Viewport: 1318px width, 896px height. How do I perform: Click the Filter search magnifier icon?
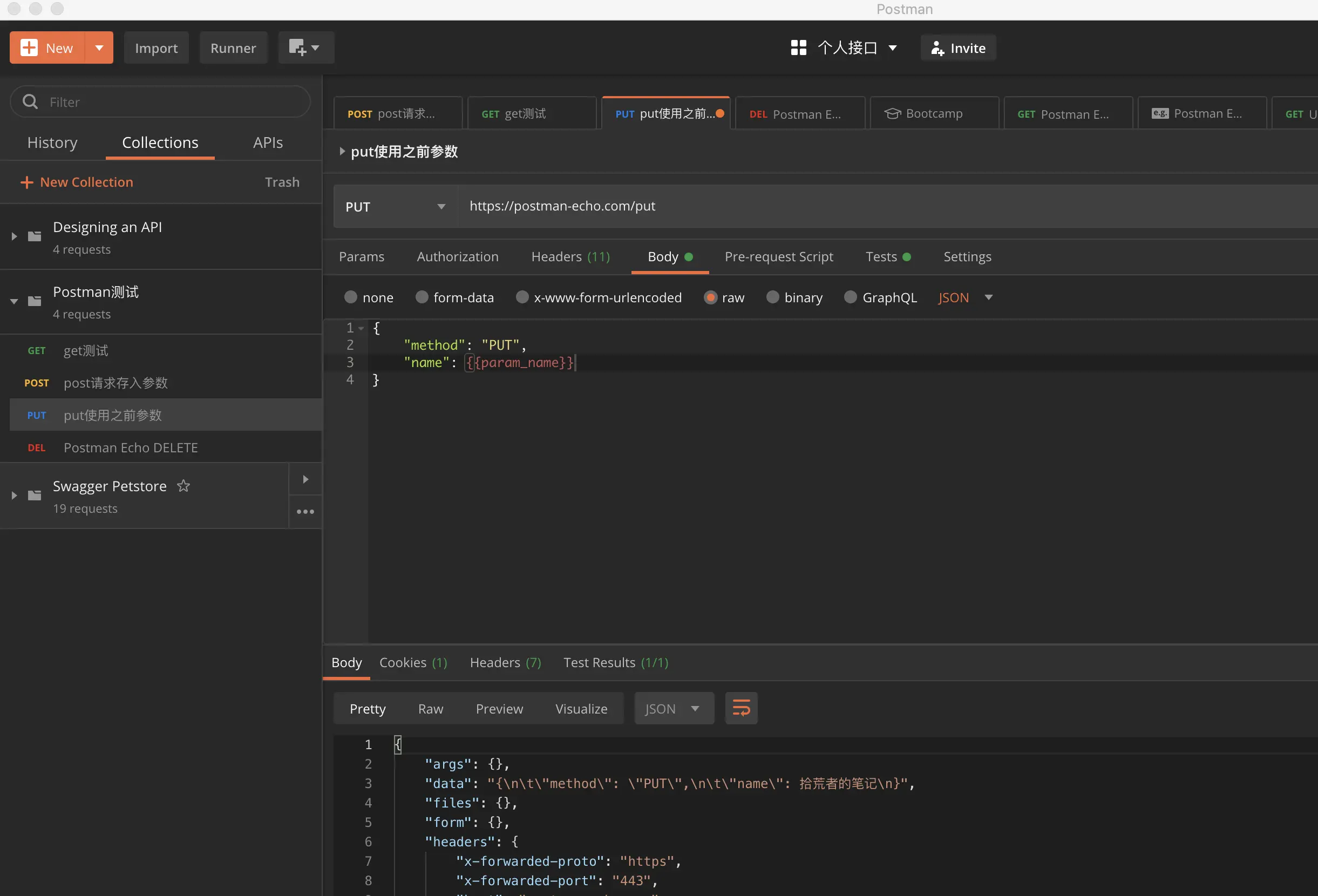(x=30, y=102)
